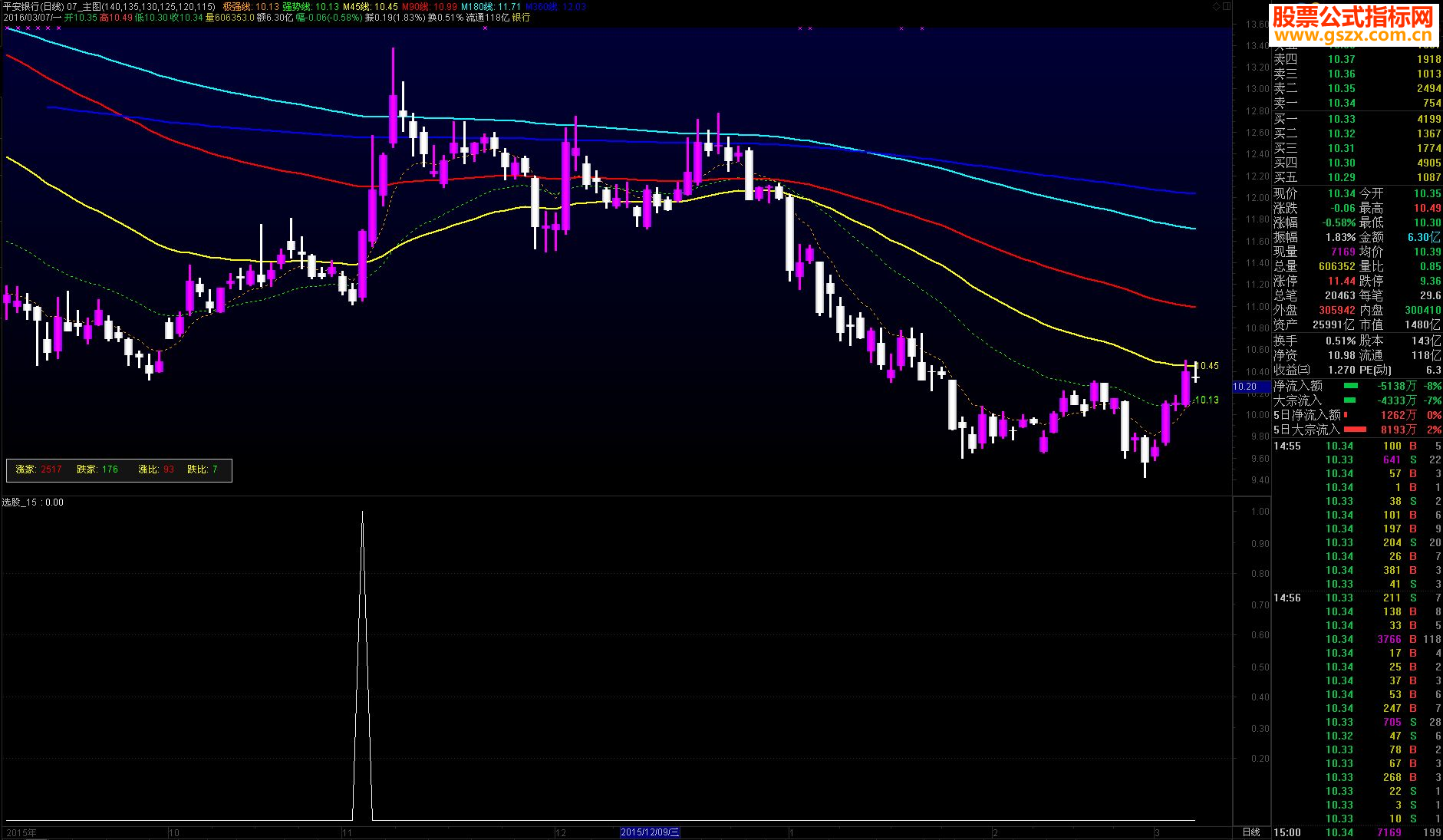This screenshot has height=840, width=1443.
Task: Click the 5日净流入额 1262万 row
Action: (1357, 415)
